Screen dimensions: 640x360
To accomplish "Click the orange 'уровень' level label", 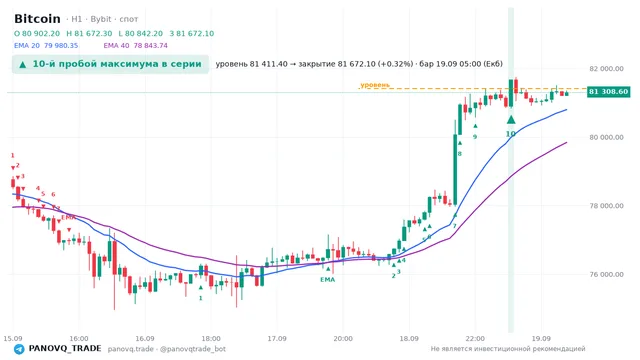I will pos(375,85).
